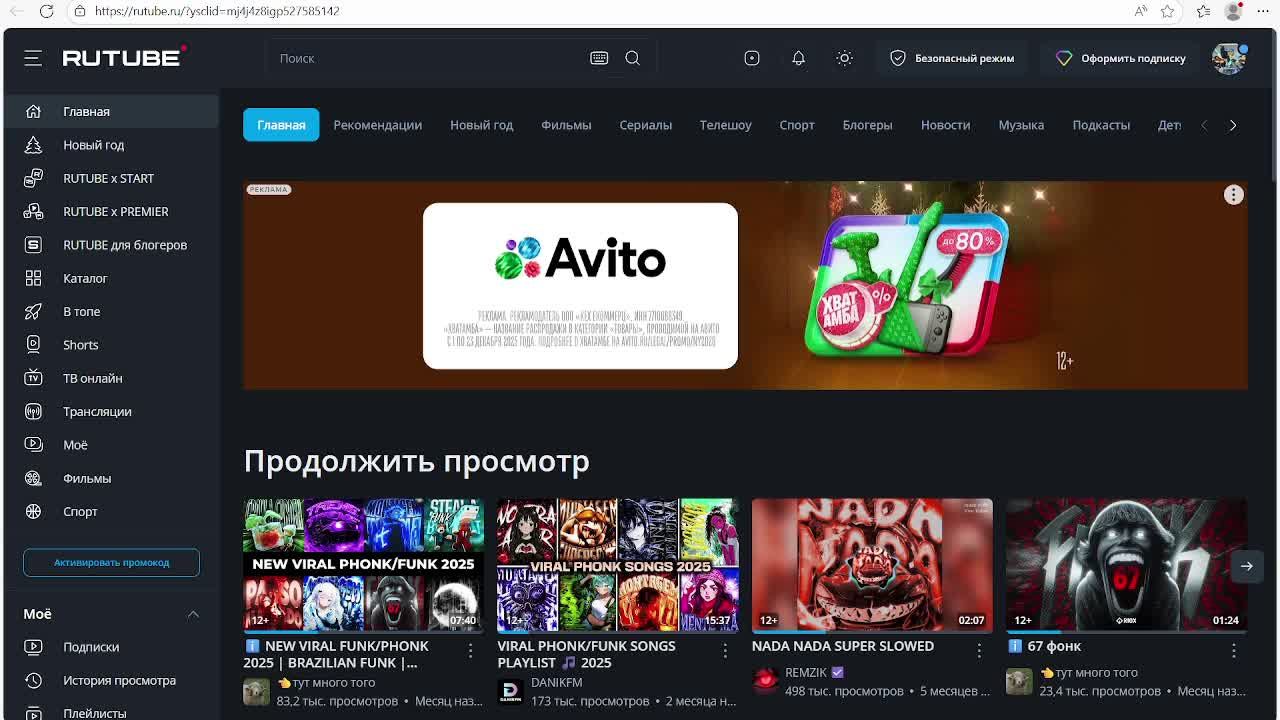Open options for VIRAL PHONK SONGS PLAYLIST
This screenshot has height=720, width=1280.
[725, 651]
